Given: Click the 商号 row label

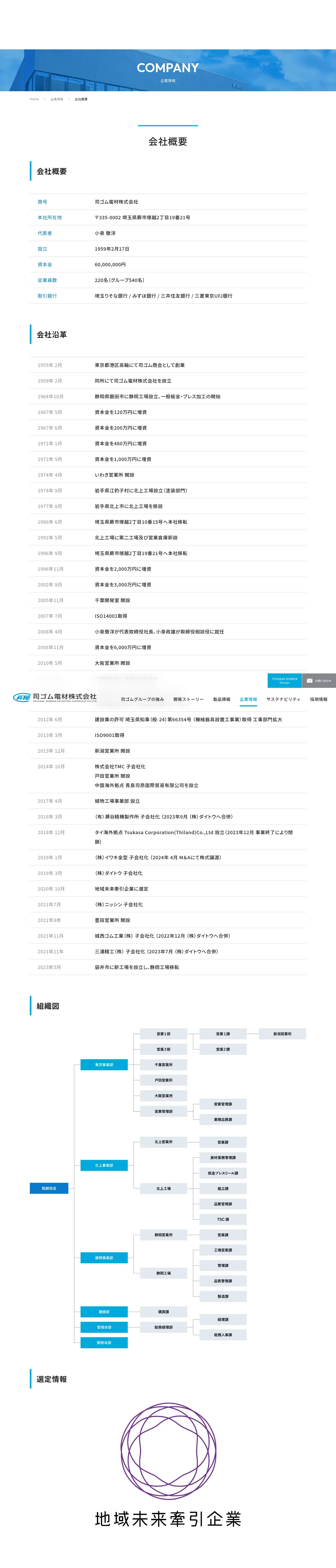Looking at the screenshot, I should pyautogui.click(x=42, y=201).
